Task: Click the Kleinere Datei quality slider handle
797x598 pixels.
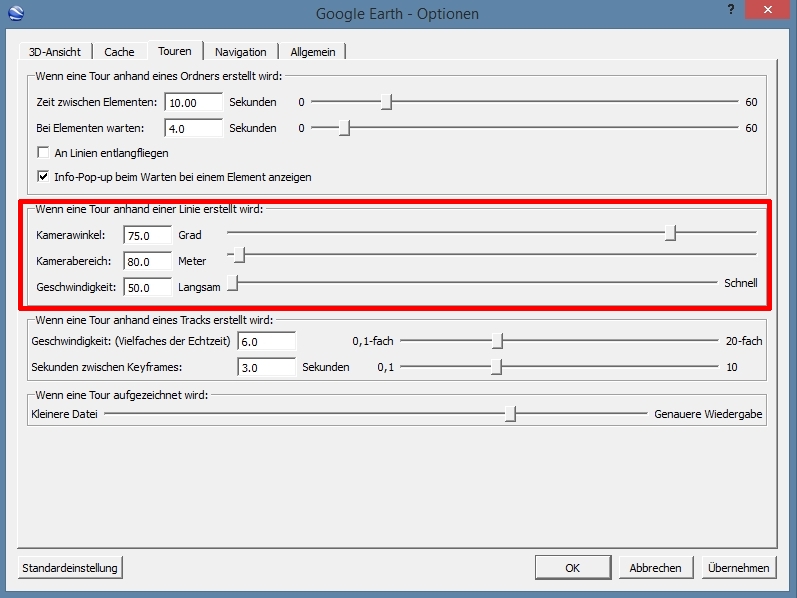Action: coord(510,414)
